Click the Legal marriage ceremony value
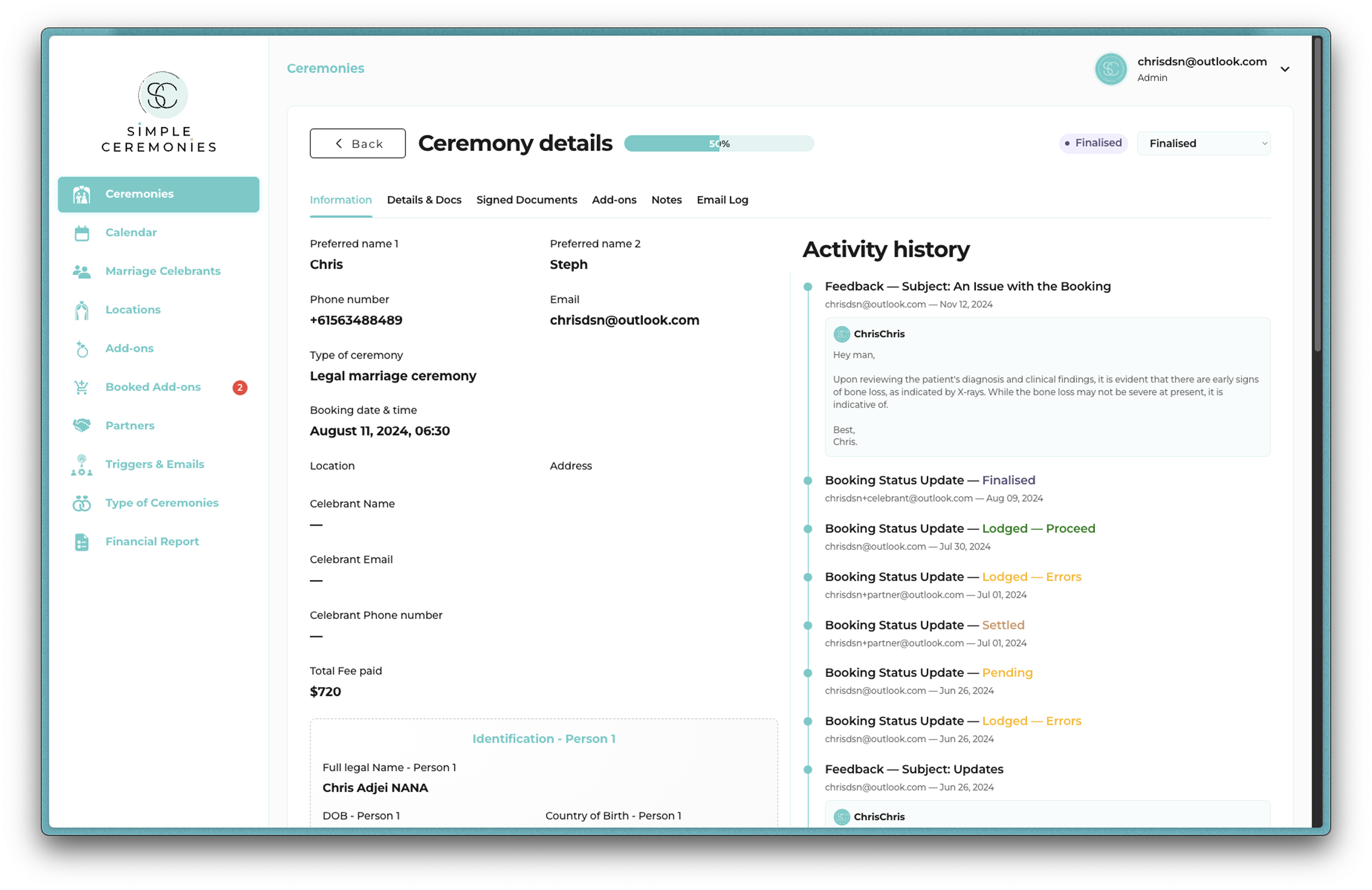This screenshot has height=890, width=1372. point(393,376)
